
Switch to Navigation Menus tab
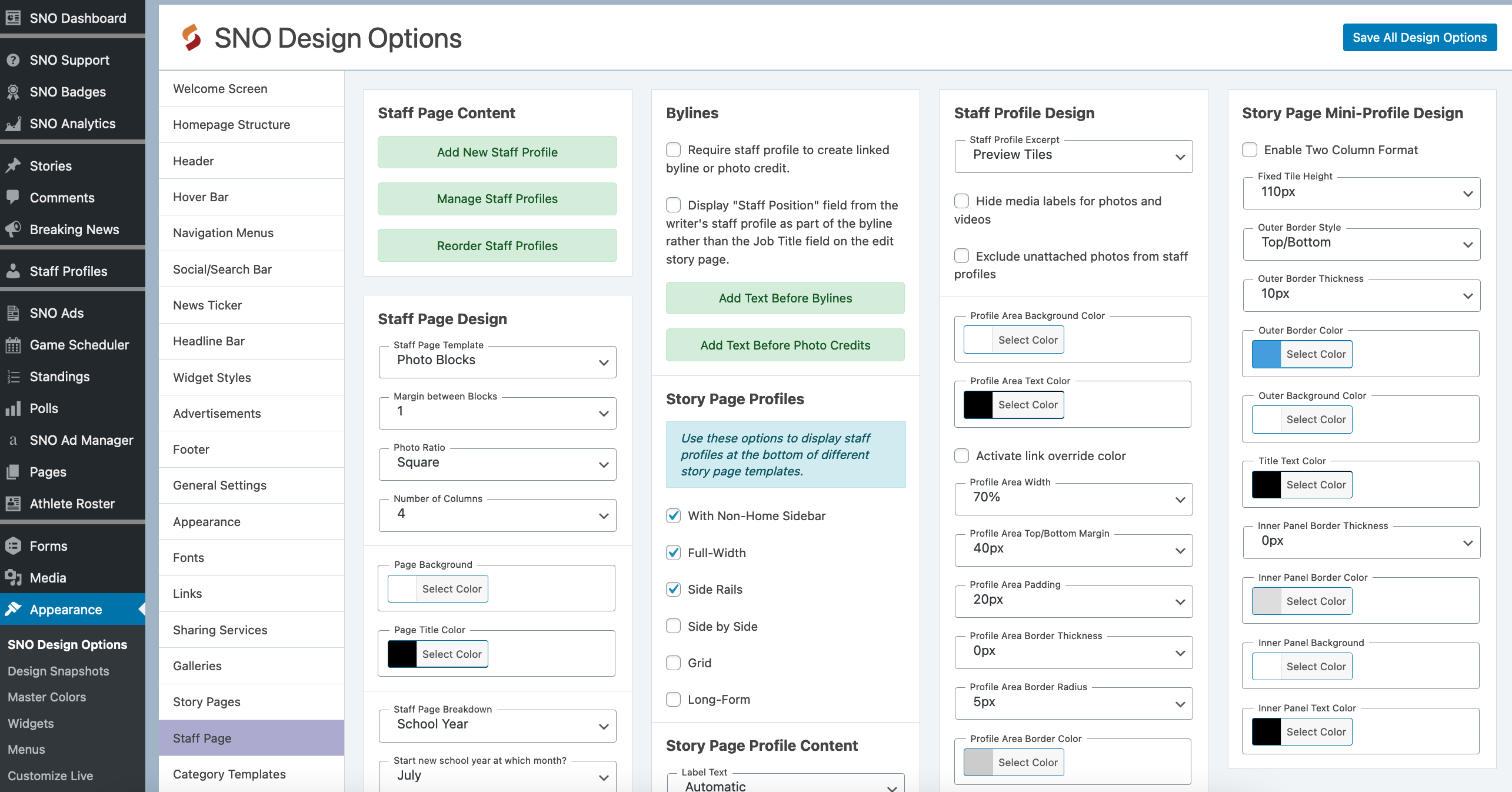click(x=251, y=233)
